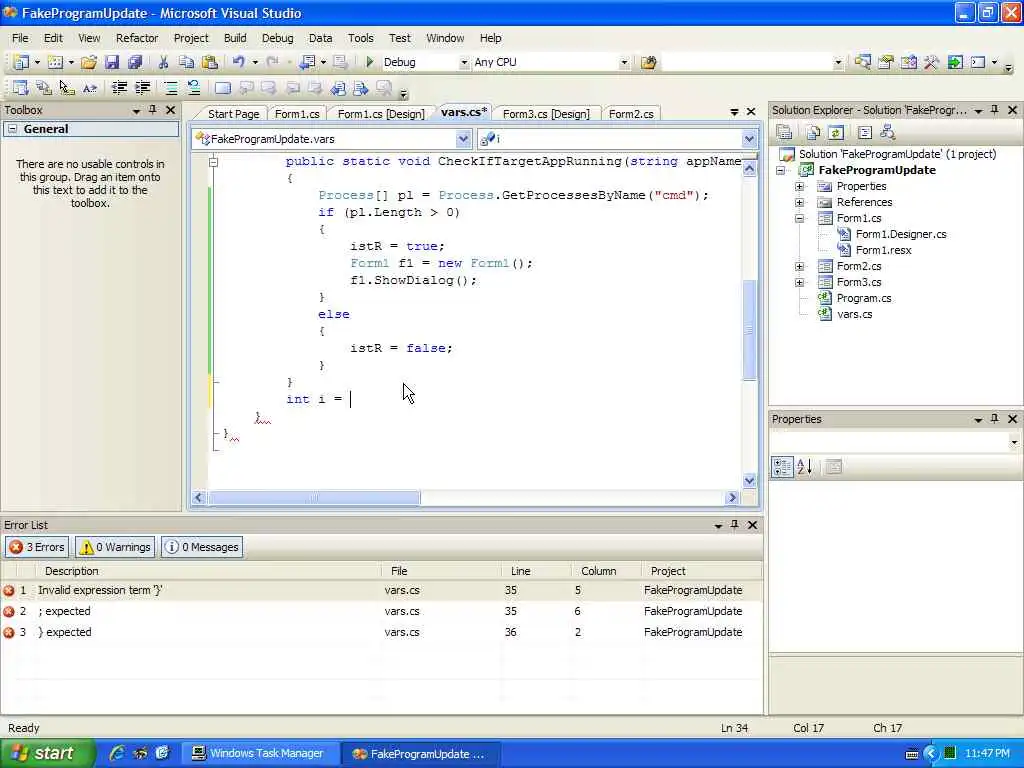
Task: Click the New Project toolbar icon
Action: pos(21,62)
